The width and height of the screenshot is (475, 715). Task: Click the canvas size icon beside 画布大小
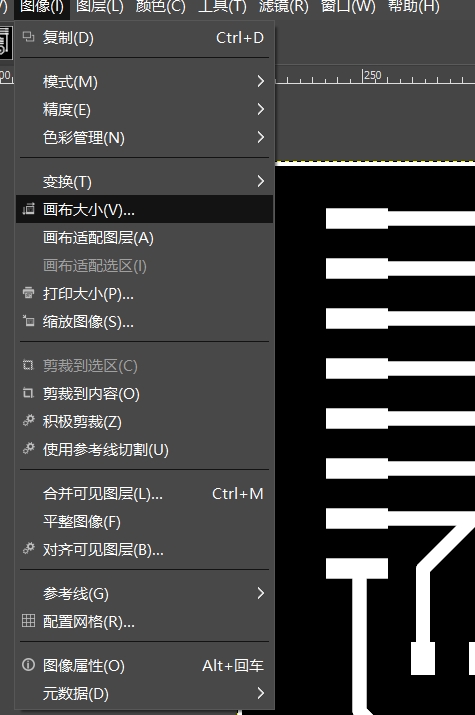click(28, 209)
